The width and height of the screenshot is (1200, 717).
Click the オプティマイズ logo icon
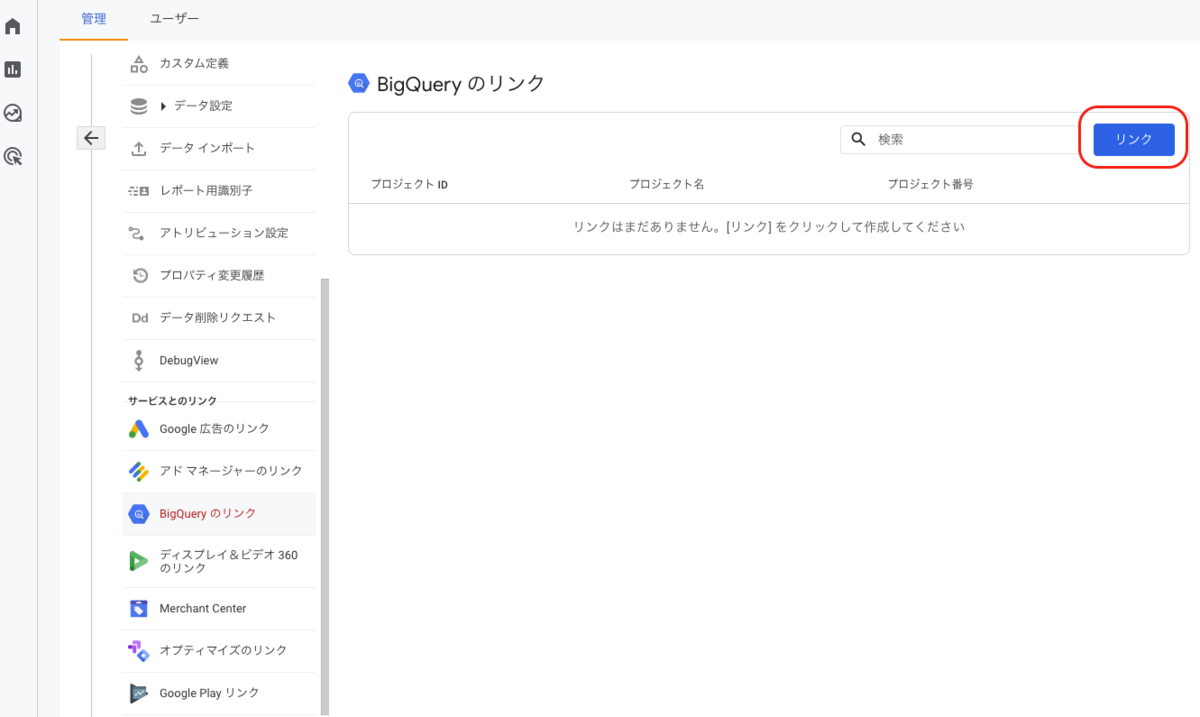click(x=139, y=650)
